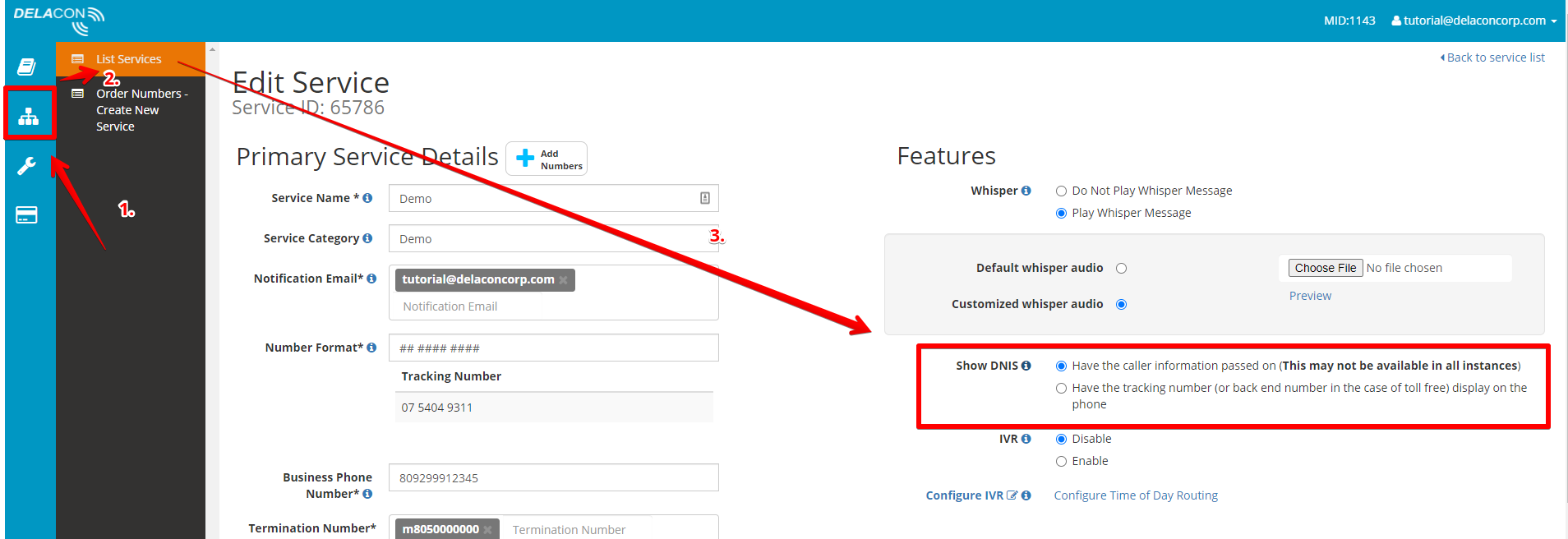This screenshot has height=539, width=1568.
Task: Select Do Not Play Whisper Message
Action: pyautogui.click(x=1061, y=191)
